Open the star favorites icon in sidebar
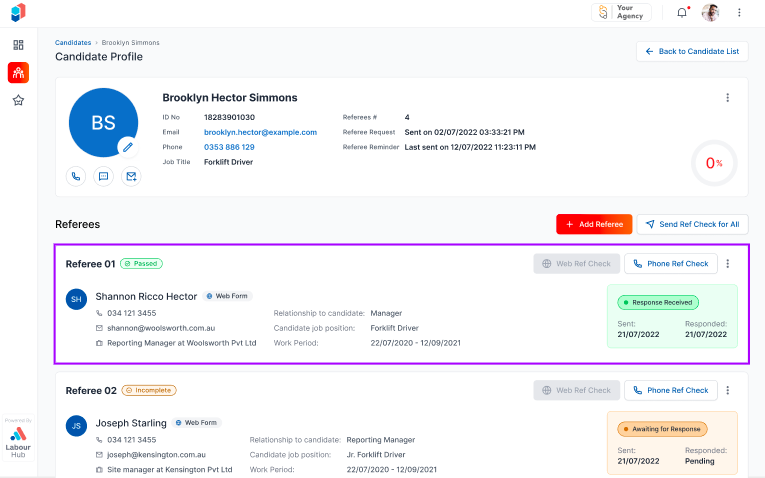The height and width of the screenshot is (478, 765). pyautogui.click(x=18, y=100)
